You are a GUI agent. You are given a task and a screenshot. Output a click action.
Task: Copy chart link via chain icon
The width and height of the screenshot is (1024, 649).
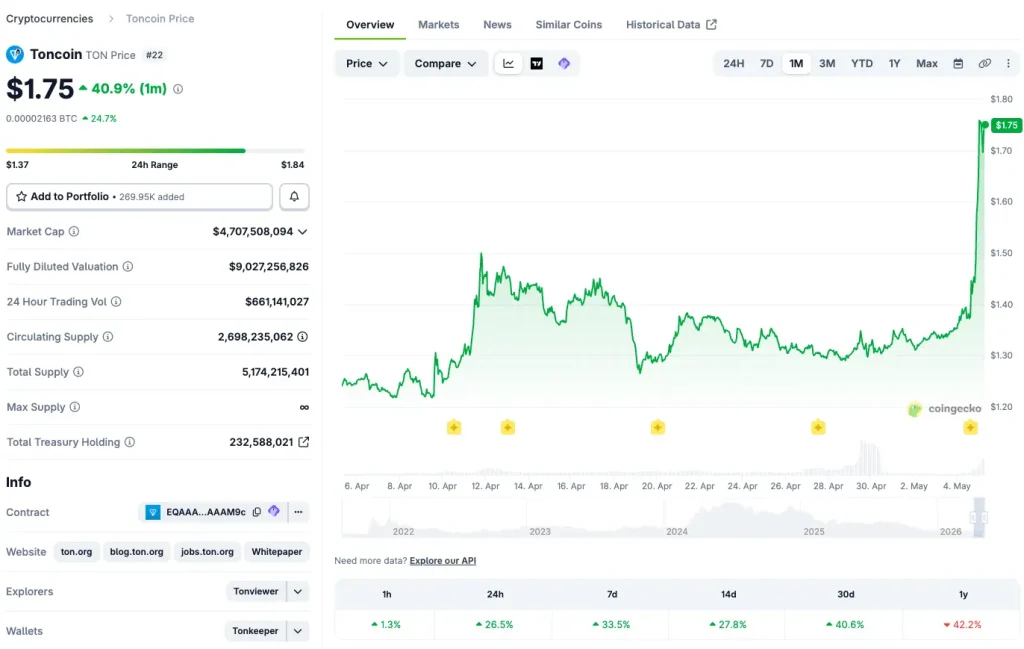[984, 63]
